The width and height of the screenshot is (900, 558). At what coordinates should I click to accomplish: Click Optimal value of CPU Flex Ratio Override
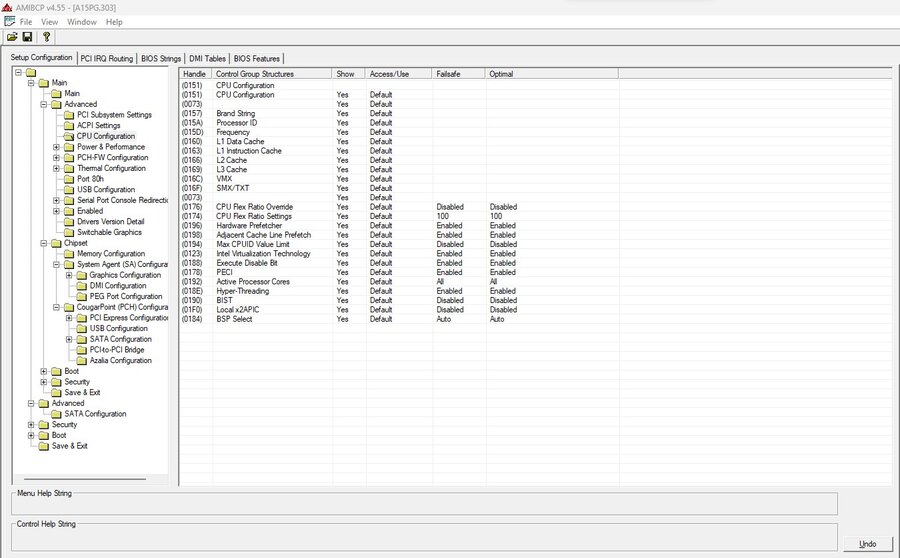[503, 207]
